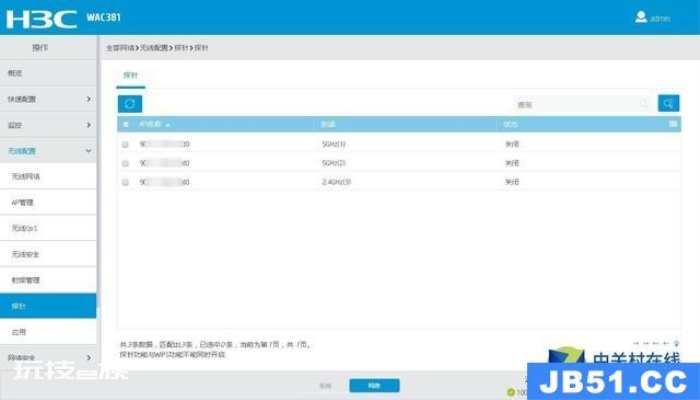Open AP管理 in the sidebar
This screenshot has width=700, height=400.
(x=48, y=202)
